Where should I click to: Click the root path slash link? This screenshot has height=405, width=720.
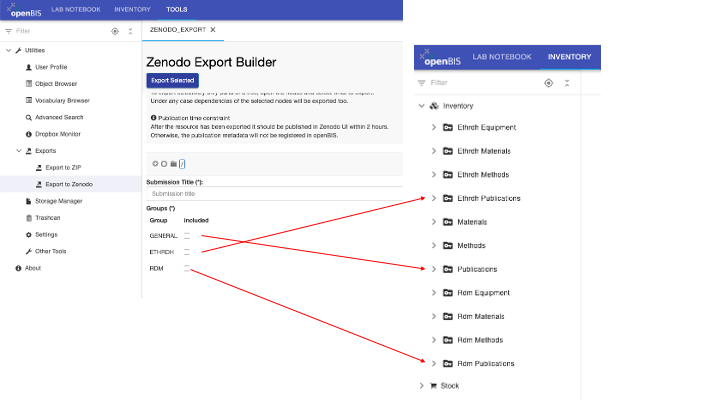[182, 164]
